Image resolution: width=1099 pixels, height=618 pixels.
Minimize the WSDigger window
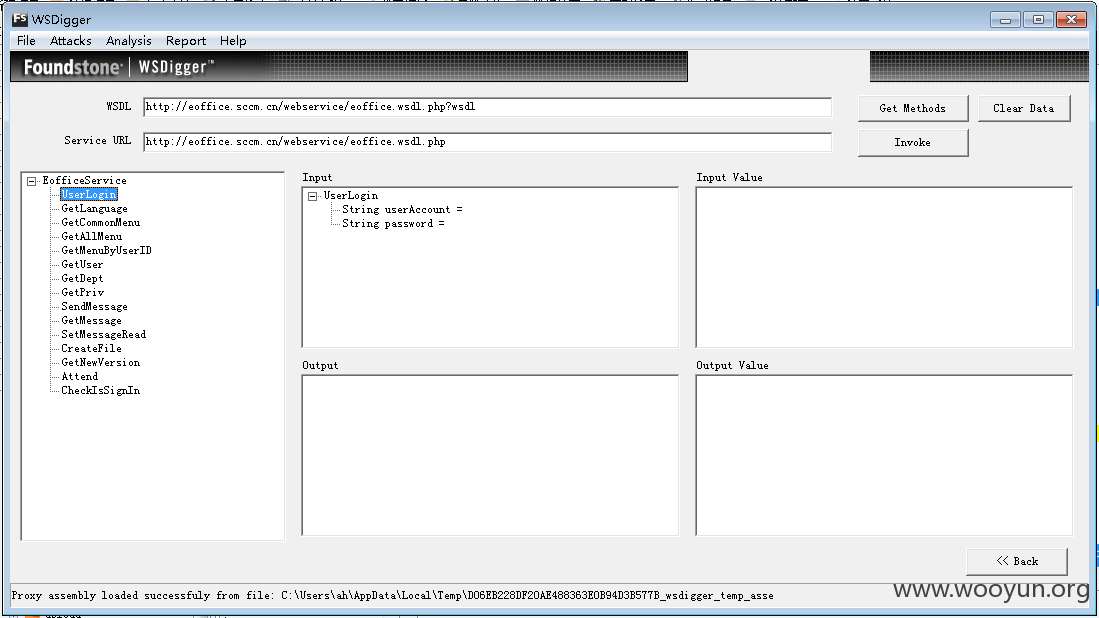1005,20
